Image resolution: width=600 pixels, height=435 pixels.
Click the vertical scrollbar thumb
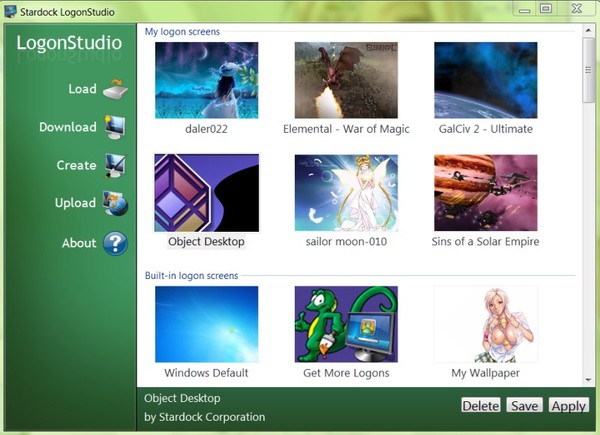pyautogui.click(x=588, y=70)
